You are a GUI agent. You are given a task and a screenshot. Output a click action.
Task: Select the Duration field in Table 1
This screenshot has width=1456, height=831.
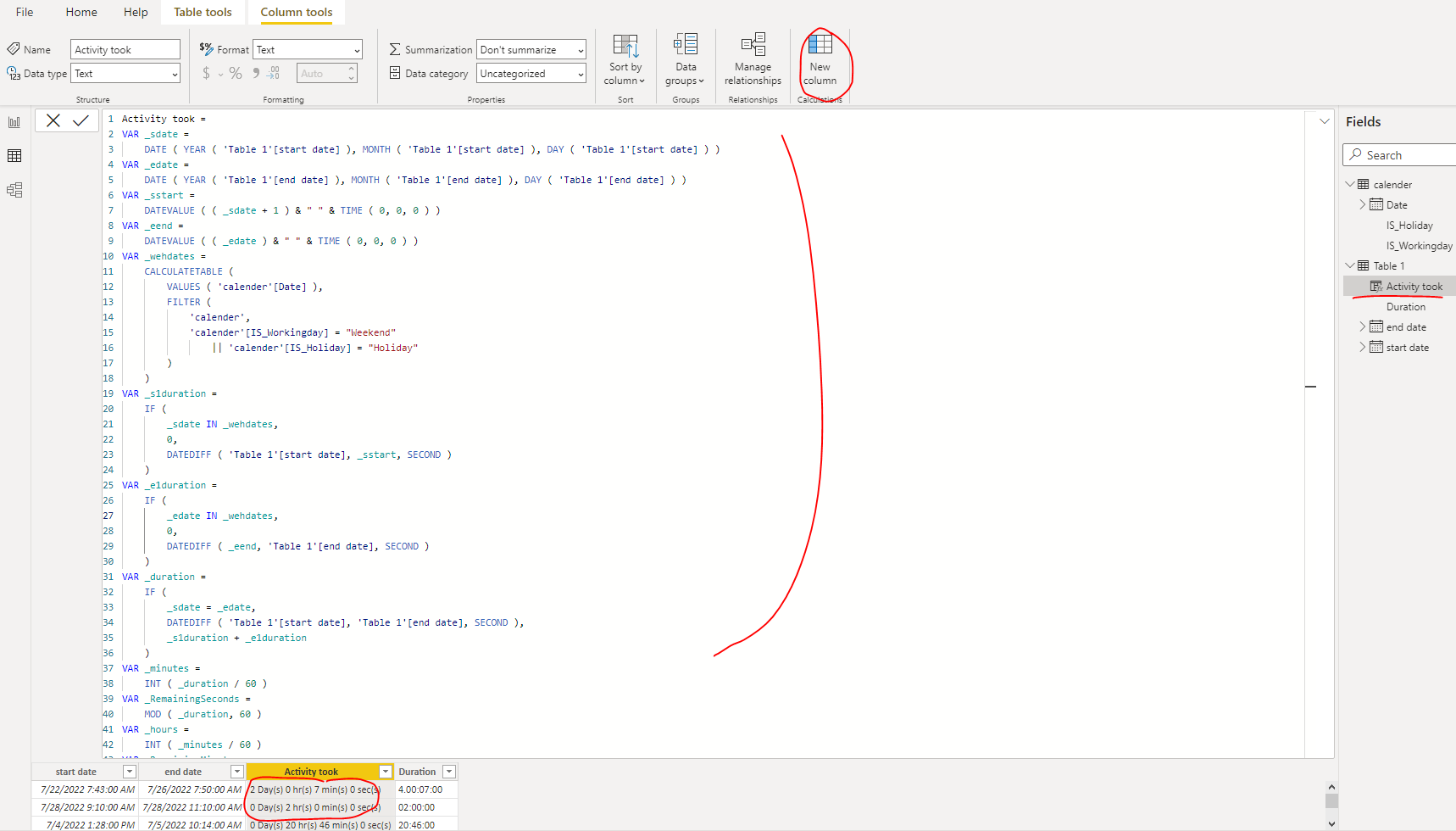(x=1406, y=307)
